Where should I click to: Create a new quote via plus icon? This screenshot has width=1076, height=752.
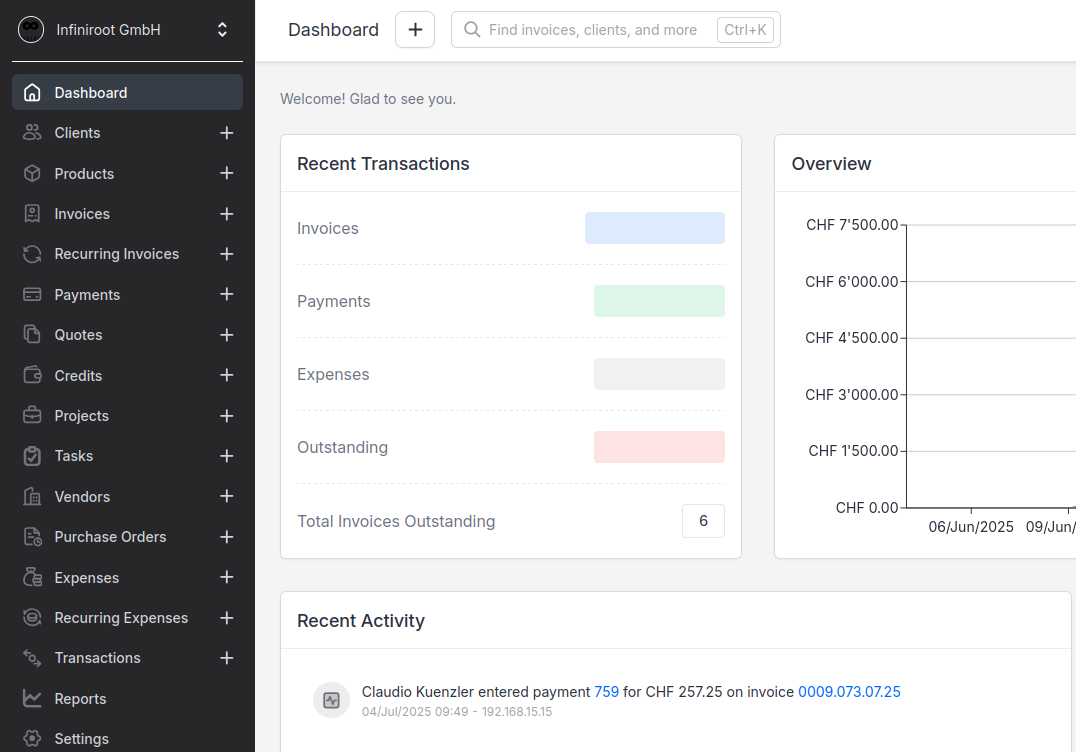pyautogui.click(x=226, y=335)
